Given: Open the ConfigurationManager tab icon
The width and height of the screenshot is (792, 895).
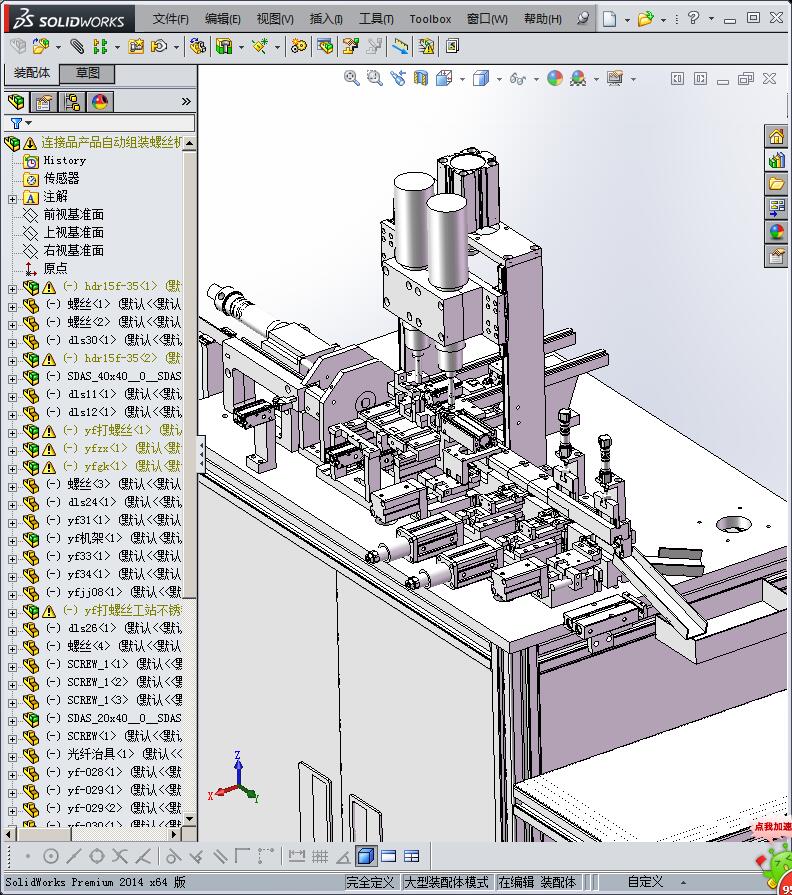Looking at the screenshot, I should click(72, 102).
